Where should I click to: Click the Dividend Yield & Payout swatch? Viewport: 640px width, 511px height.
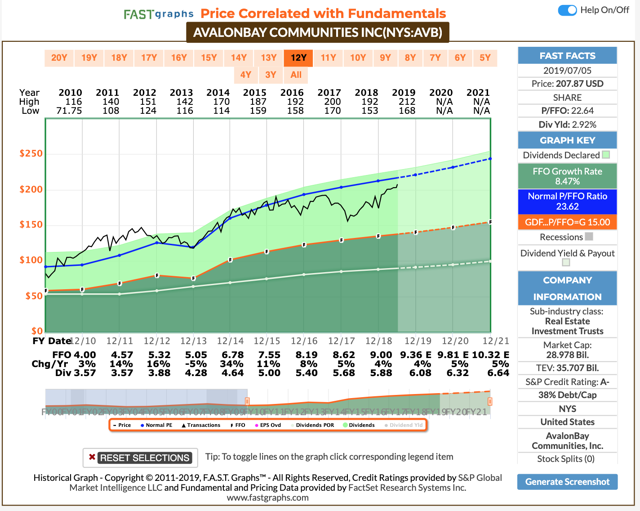pyautogui.click(x=566, y=262)
